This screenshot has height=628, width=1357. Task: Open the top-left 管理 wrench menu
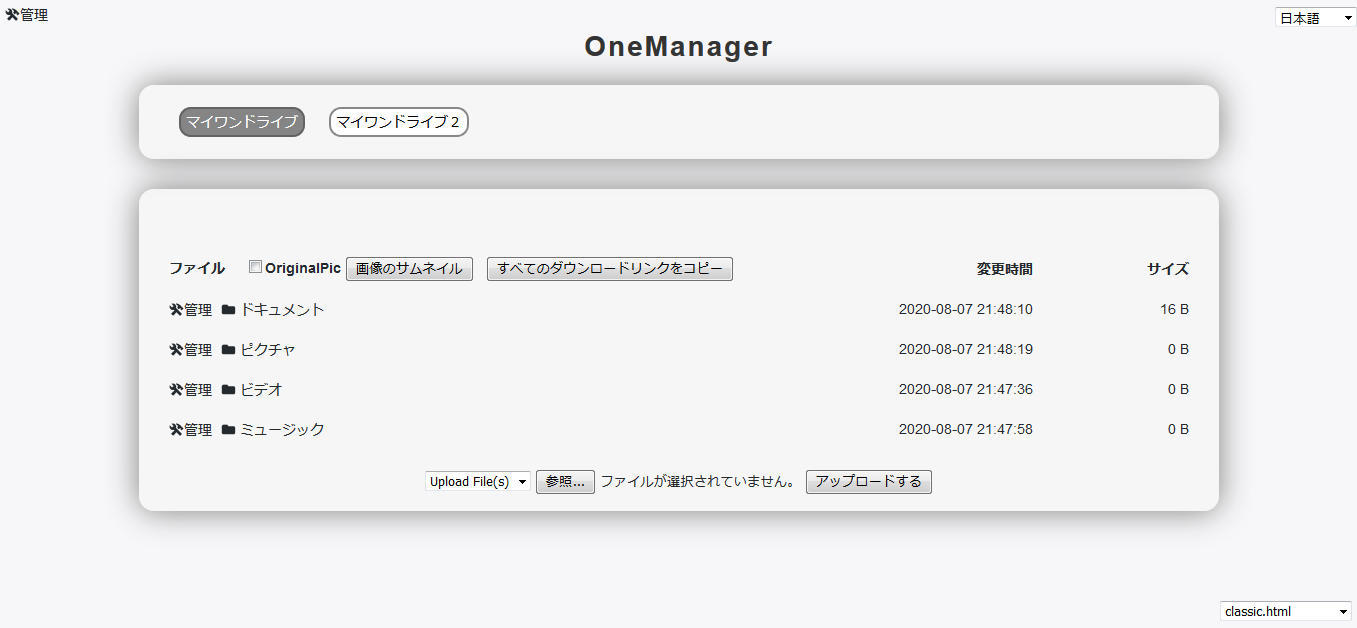(x=27, y=15)
